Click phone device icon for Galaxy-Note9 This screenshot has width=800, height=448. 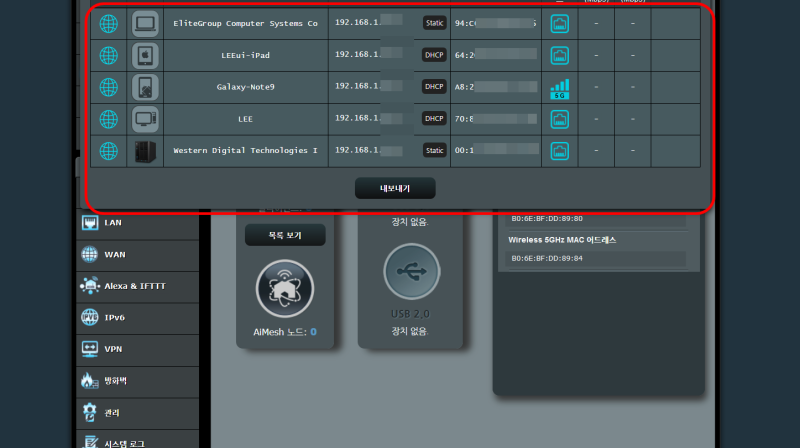[x=145, y=87]
